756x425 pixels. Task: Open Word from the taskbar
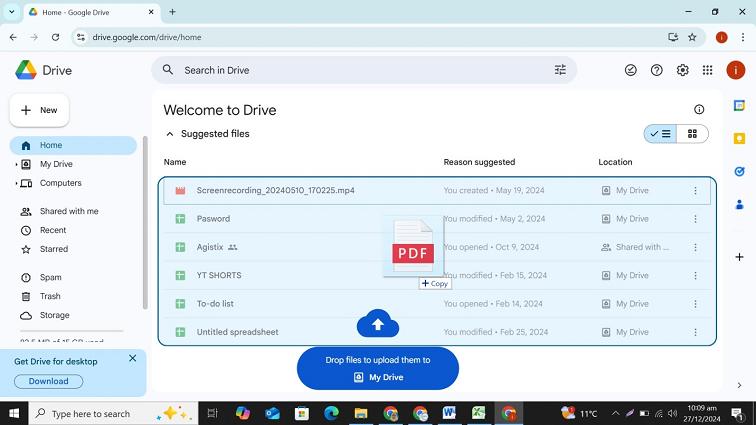449,413
